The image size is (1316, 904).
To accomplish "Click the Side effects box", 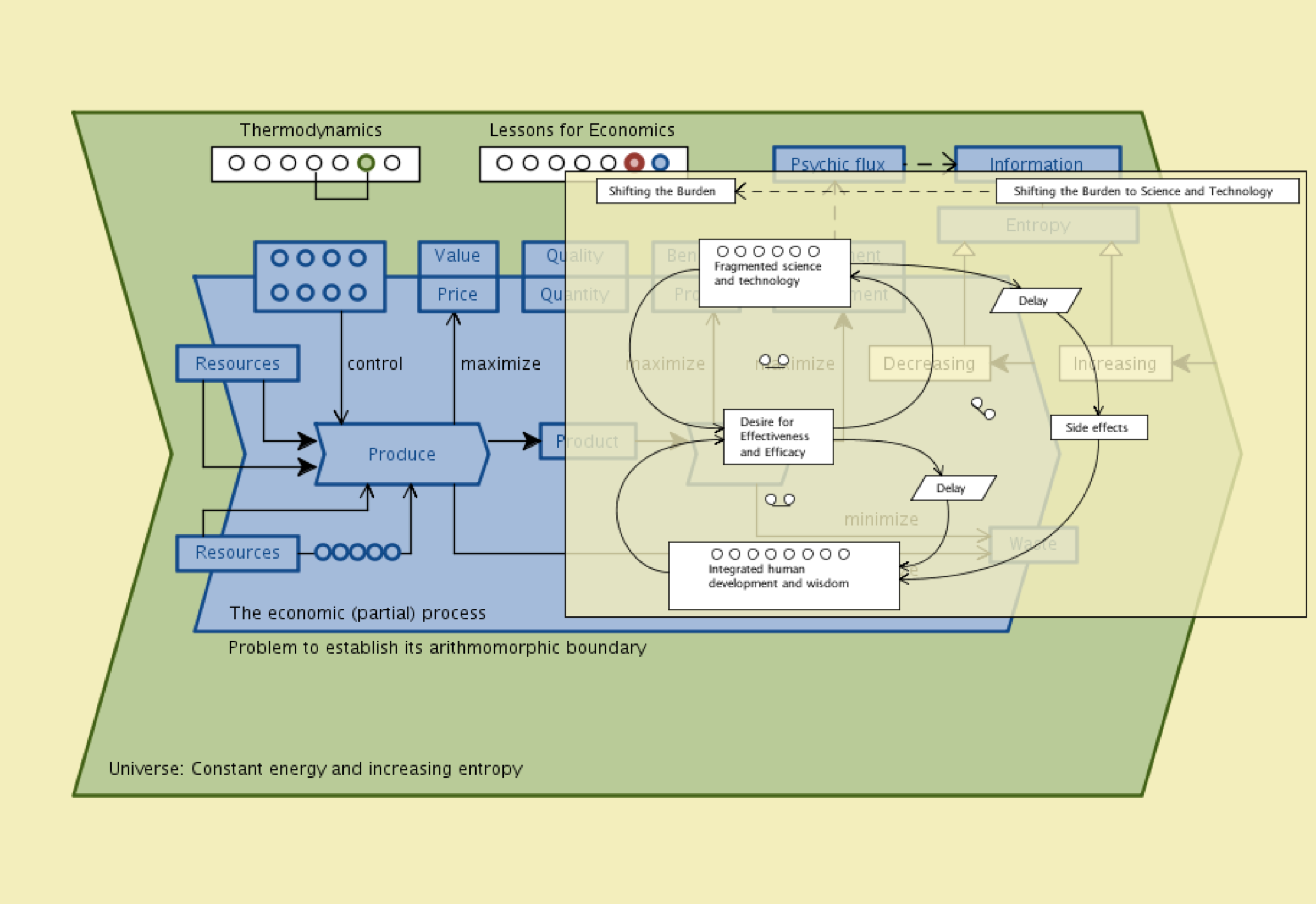I will point(1098,428).
